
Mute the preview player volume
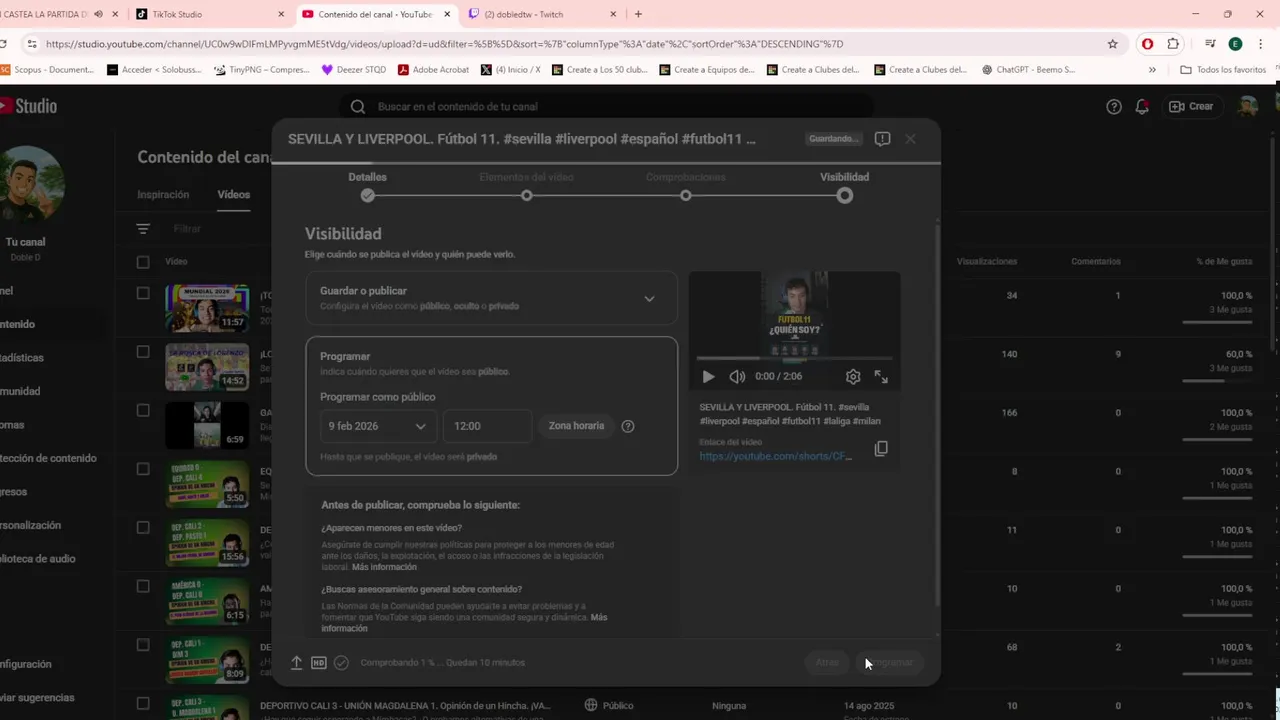point(737,377)
